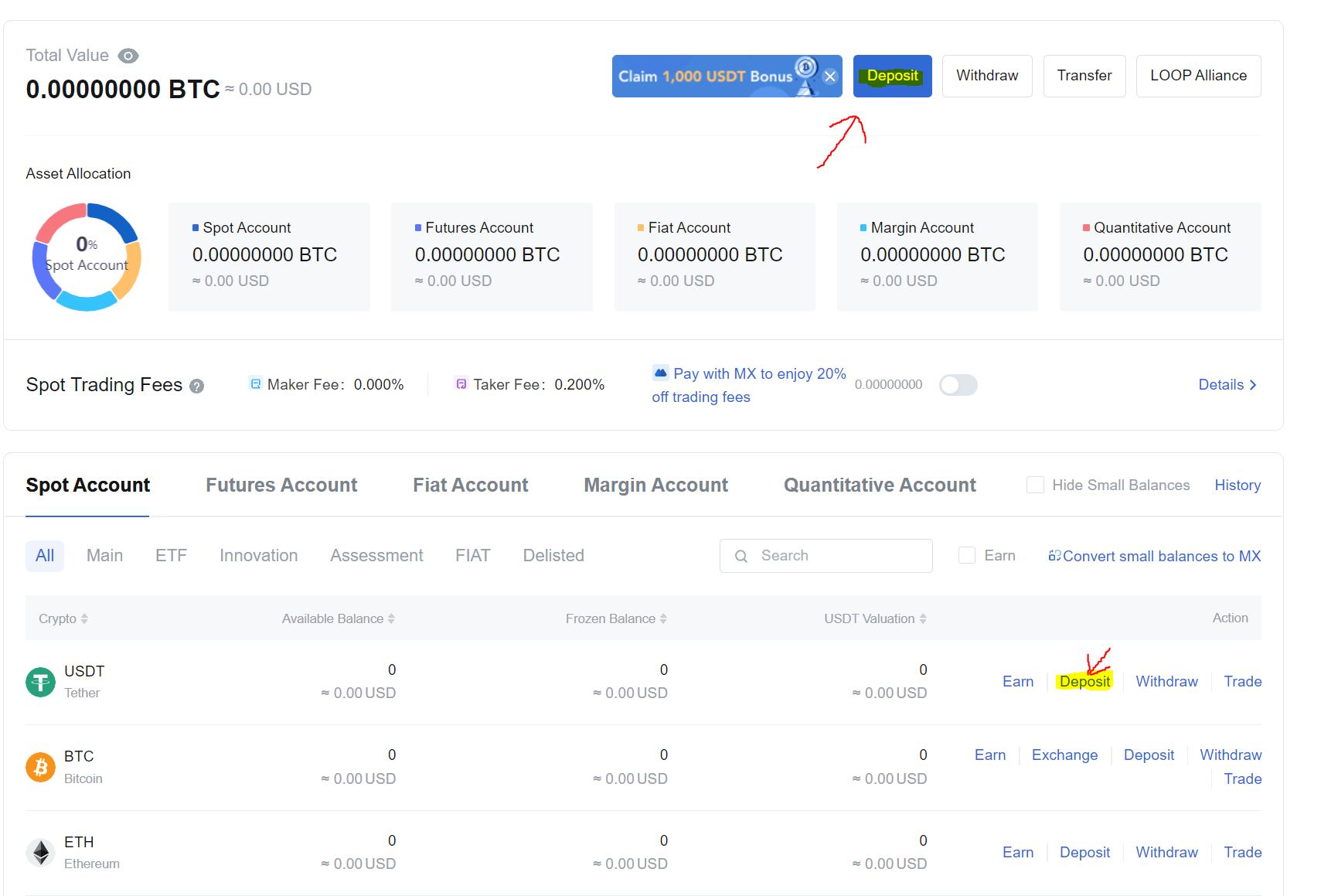Screen dimensions: 1338x896
Task: Click the Maker Fee icon
Action: tap(256, 383)
